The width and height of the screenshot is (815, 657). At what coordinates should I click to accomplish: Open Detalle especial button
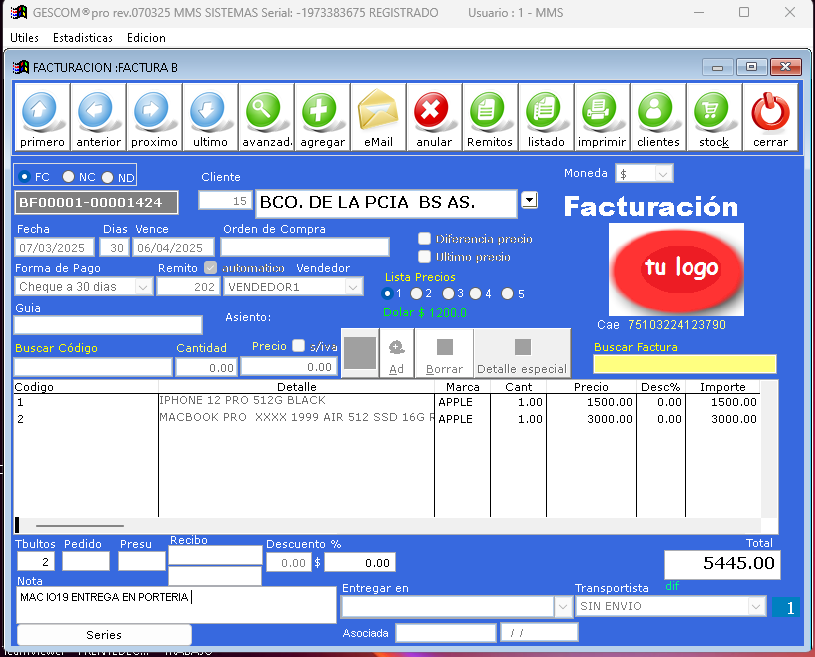click(x=522, y=353)
